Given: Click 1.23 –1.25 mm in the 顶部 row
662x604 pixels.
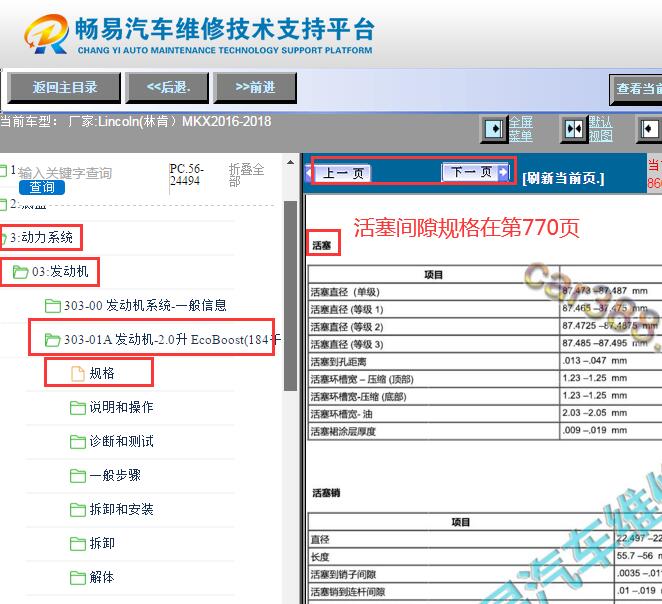Looking at the screenshot, I should click(594, 378).
